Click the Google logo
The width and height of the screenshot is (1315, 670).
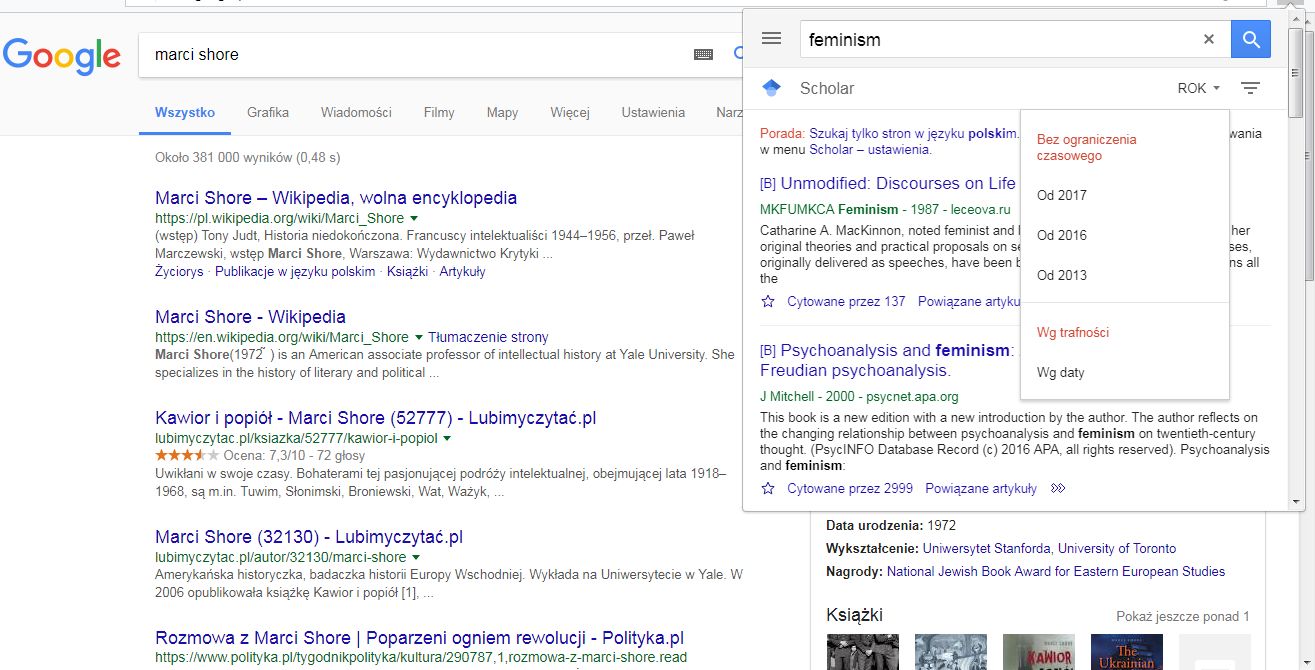[62, 57]
